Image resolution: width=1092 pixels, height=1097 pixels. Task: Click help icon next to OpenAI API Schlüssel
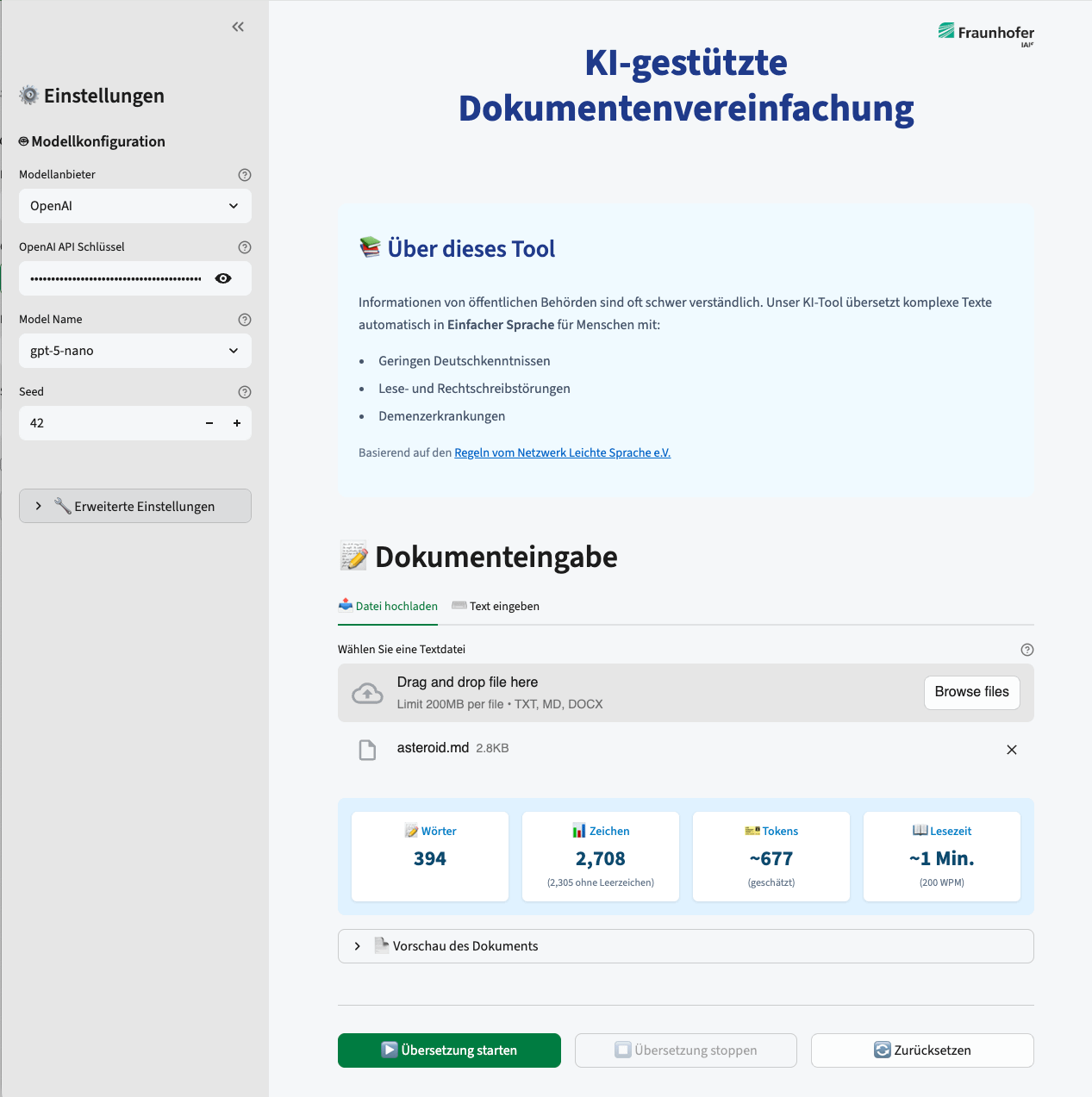245,247
